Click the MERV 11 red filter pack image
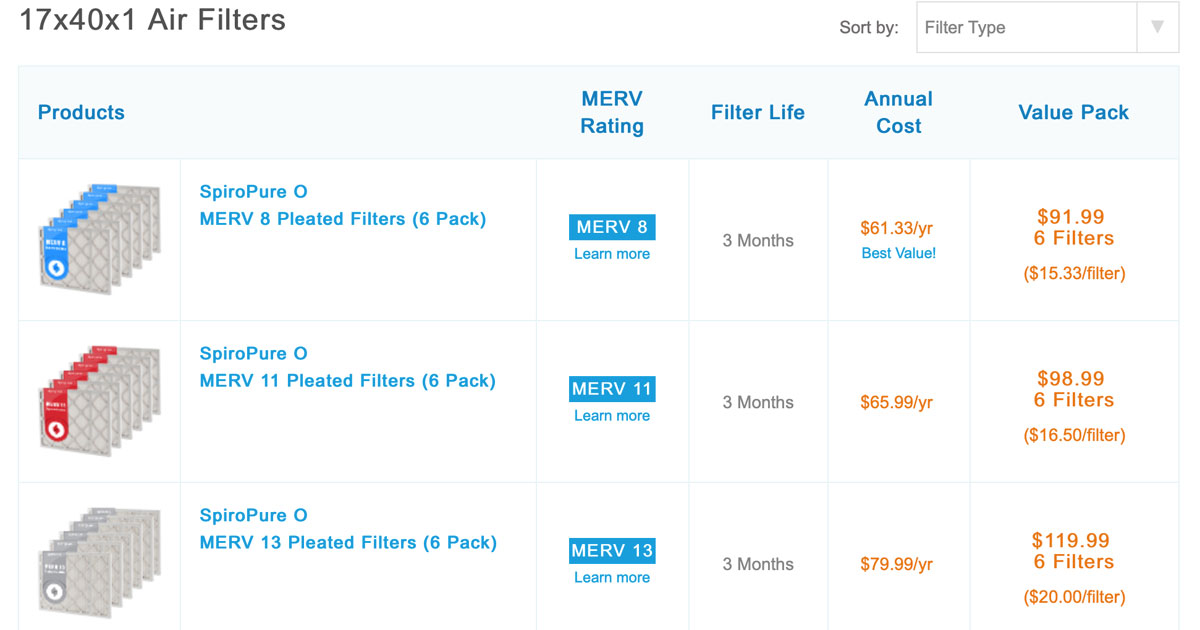1200x630 pixels. coord(99,400)
